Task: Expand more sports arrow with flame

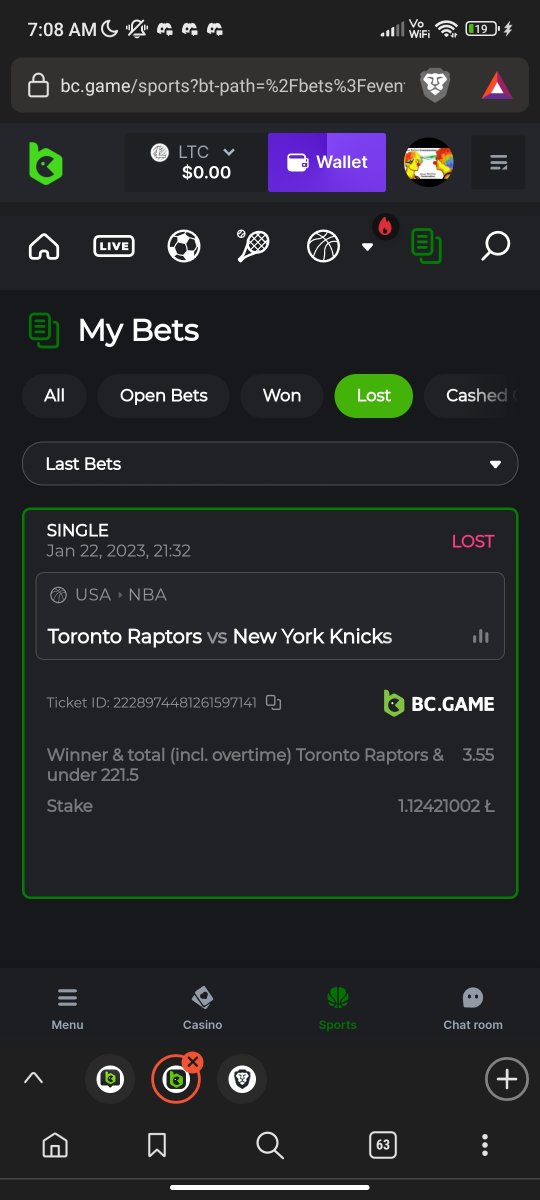Action: tap(370, 242)
